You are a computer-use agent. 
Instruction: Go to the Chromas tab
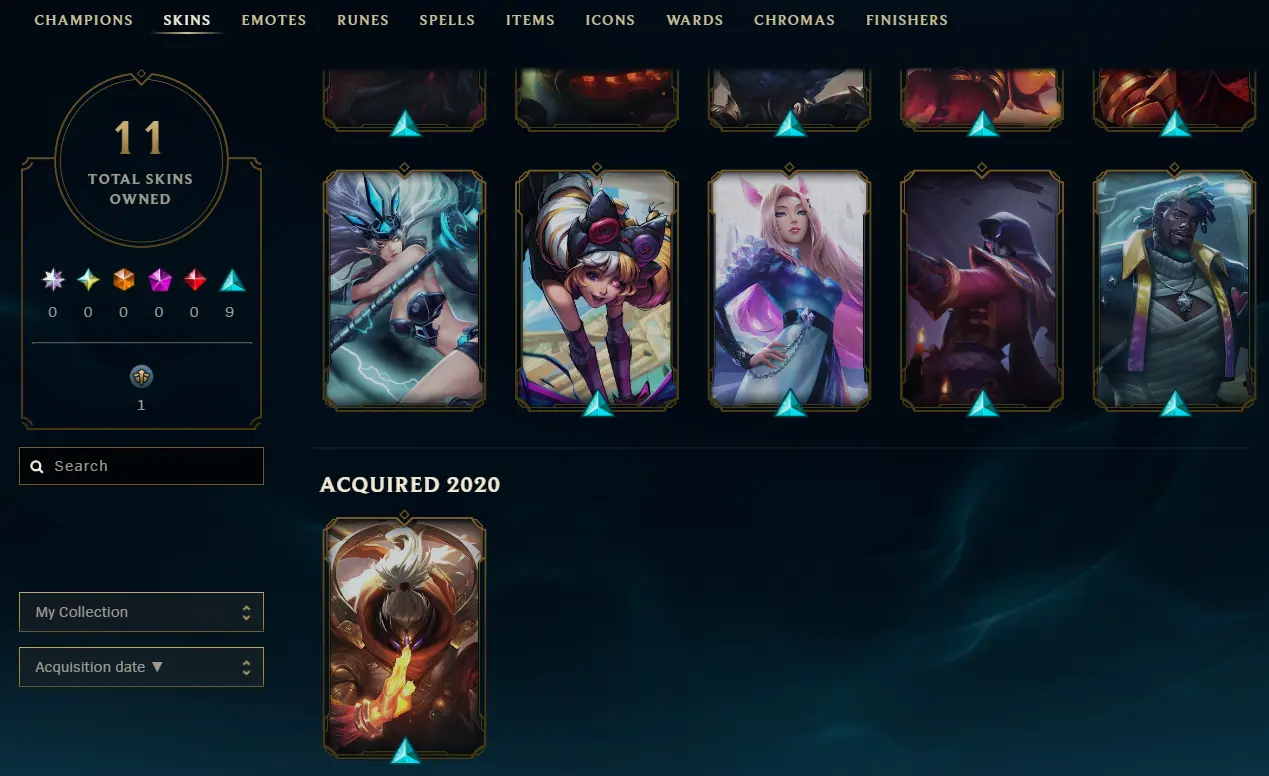794,20
